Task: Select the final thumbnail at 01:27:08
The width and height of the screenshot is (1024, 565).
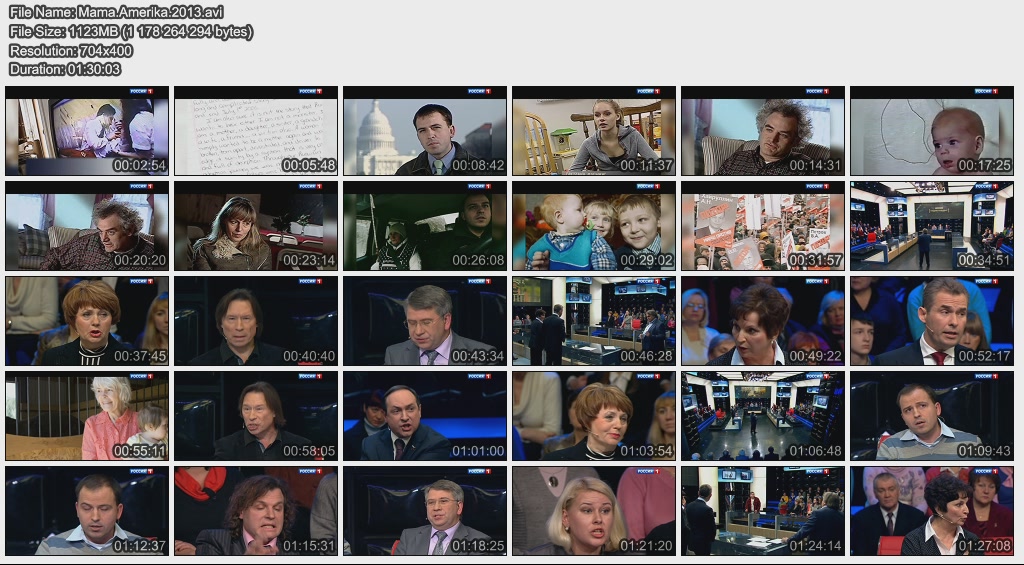Action: 932,511
